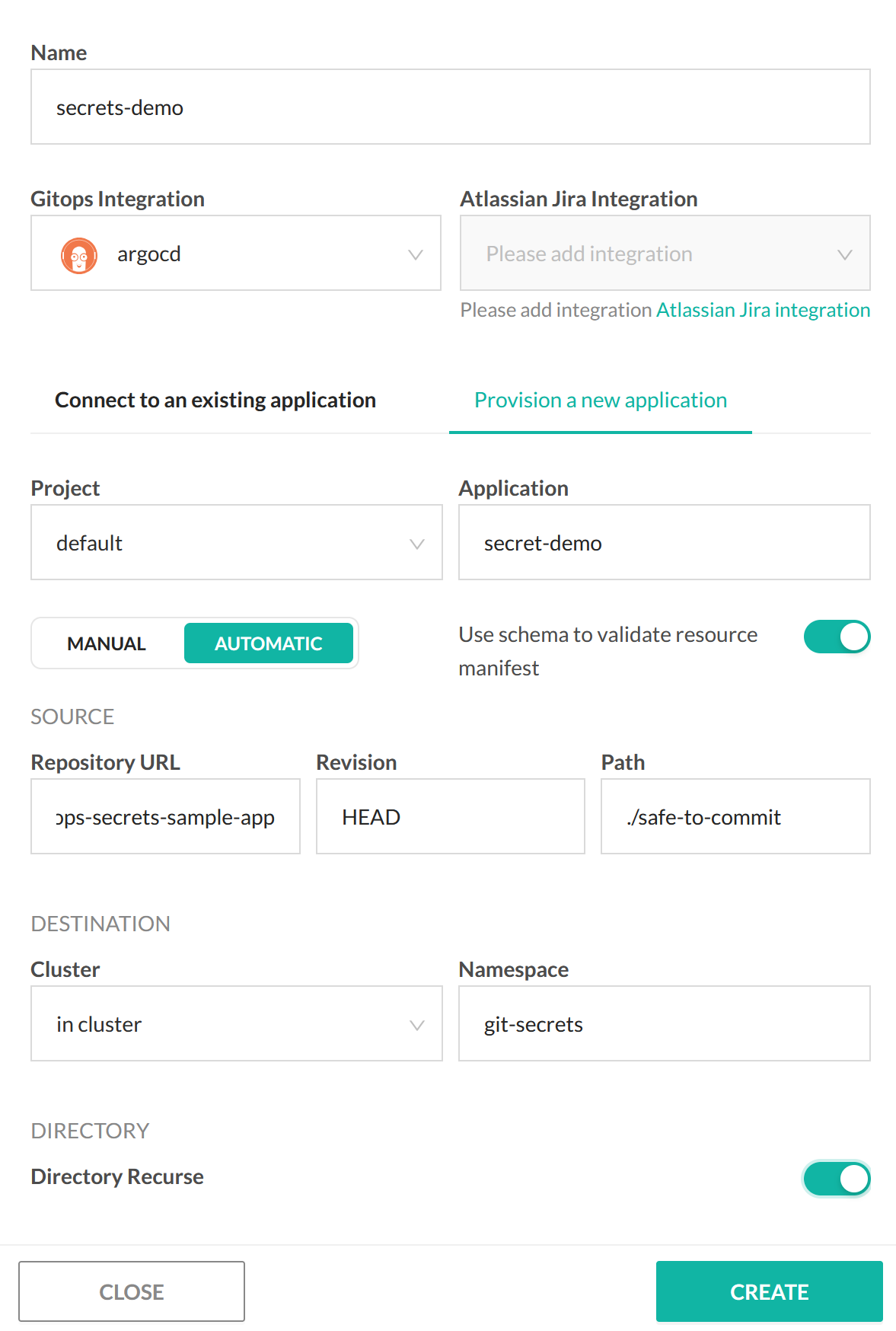The width and height of the screenshot is (896, 1331).
Task: Focus the Namespace field git-secrets
Action: [x=665, y=1023]
